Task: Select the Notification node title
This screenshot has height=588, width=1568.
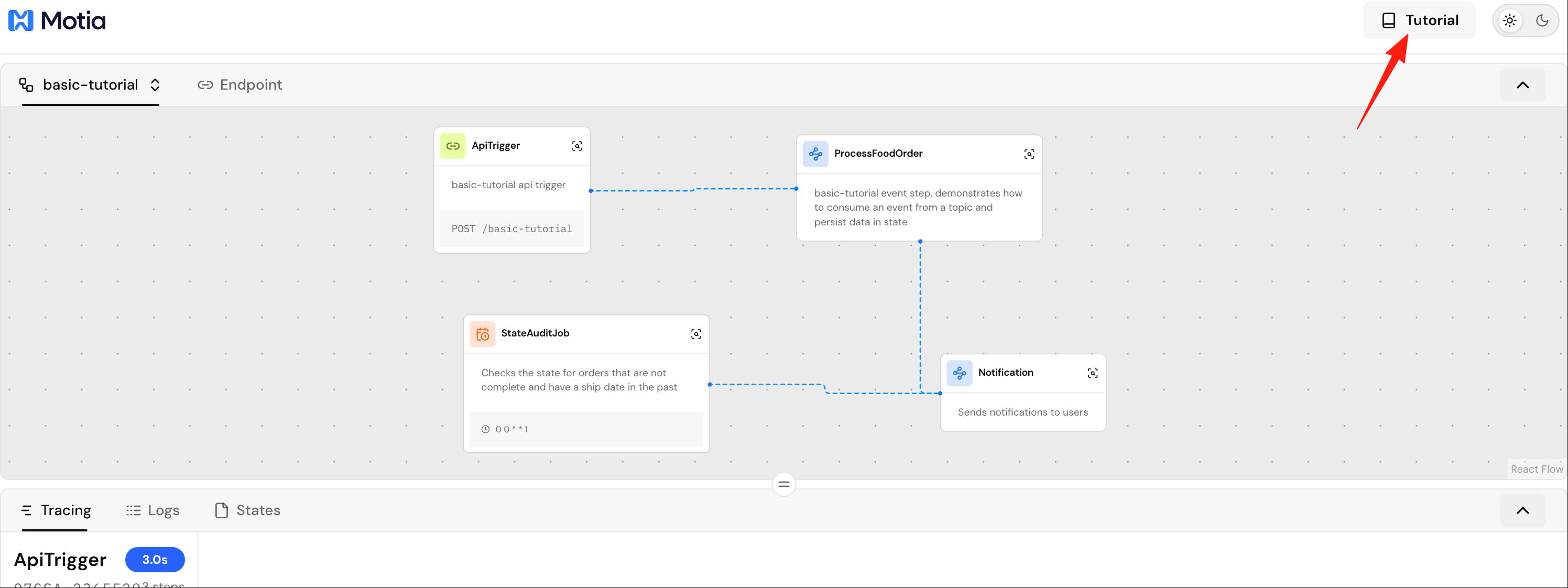Action: click(1006, 373)
